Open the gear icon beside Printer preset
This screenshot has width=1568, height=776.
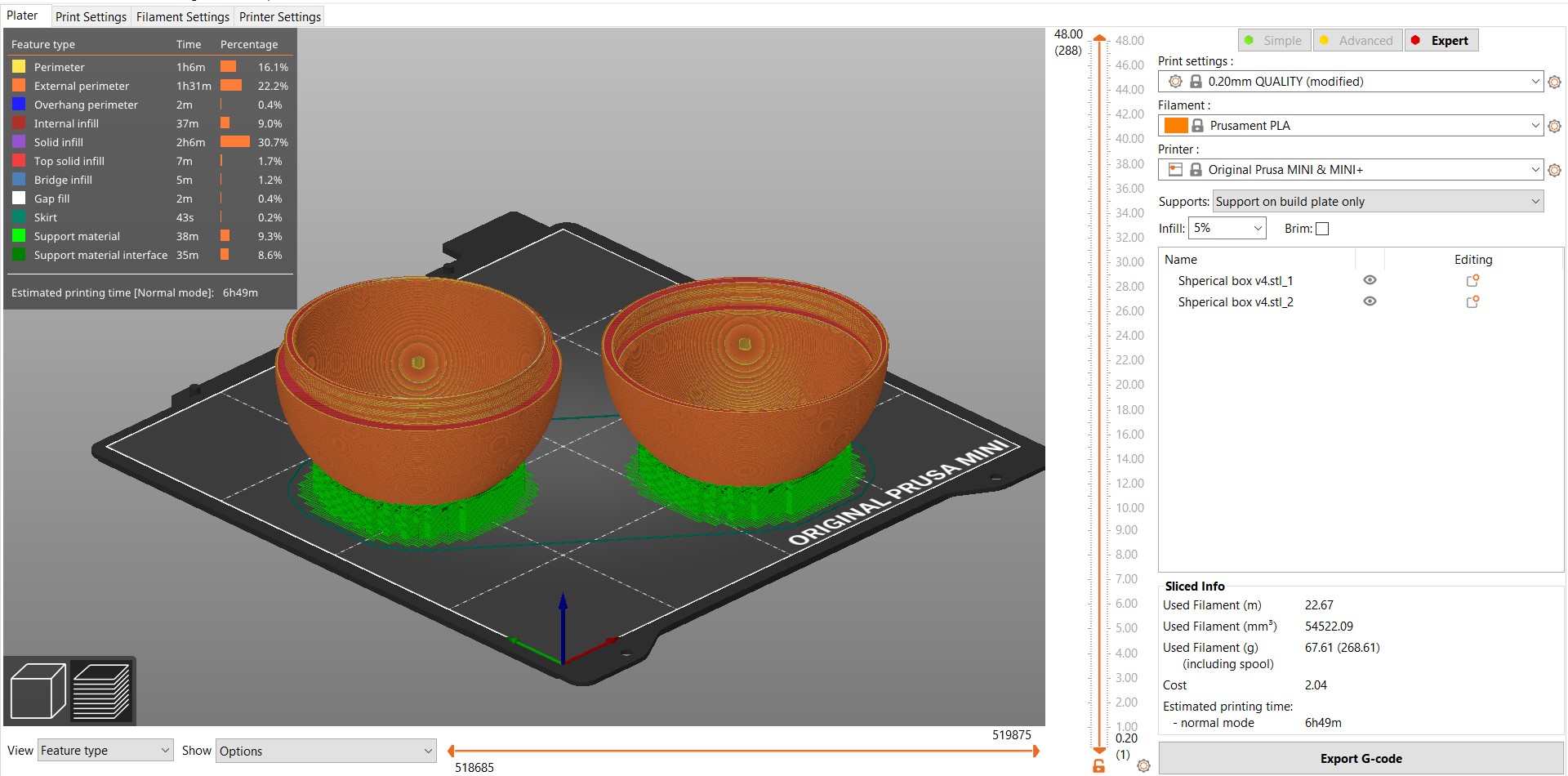pyautogui.click(x=1555, y=170)
